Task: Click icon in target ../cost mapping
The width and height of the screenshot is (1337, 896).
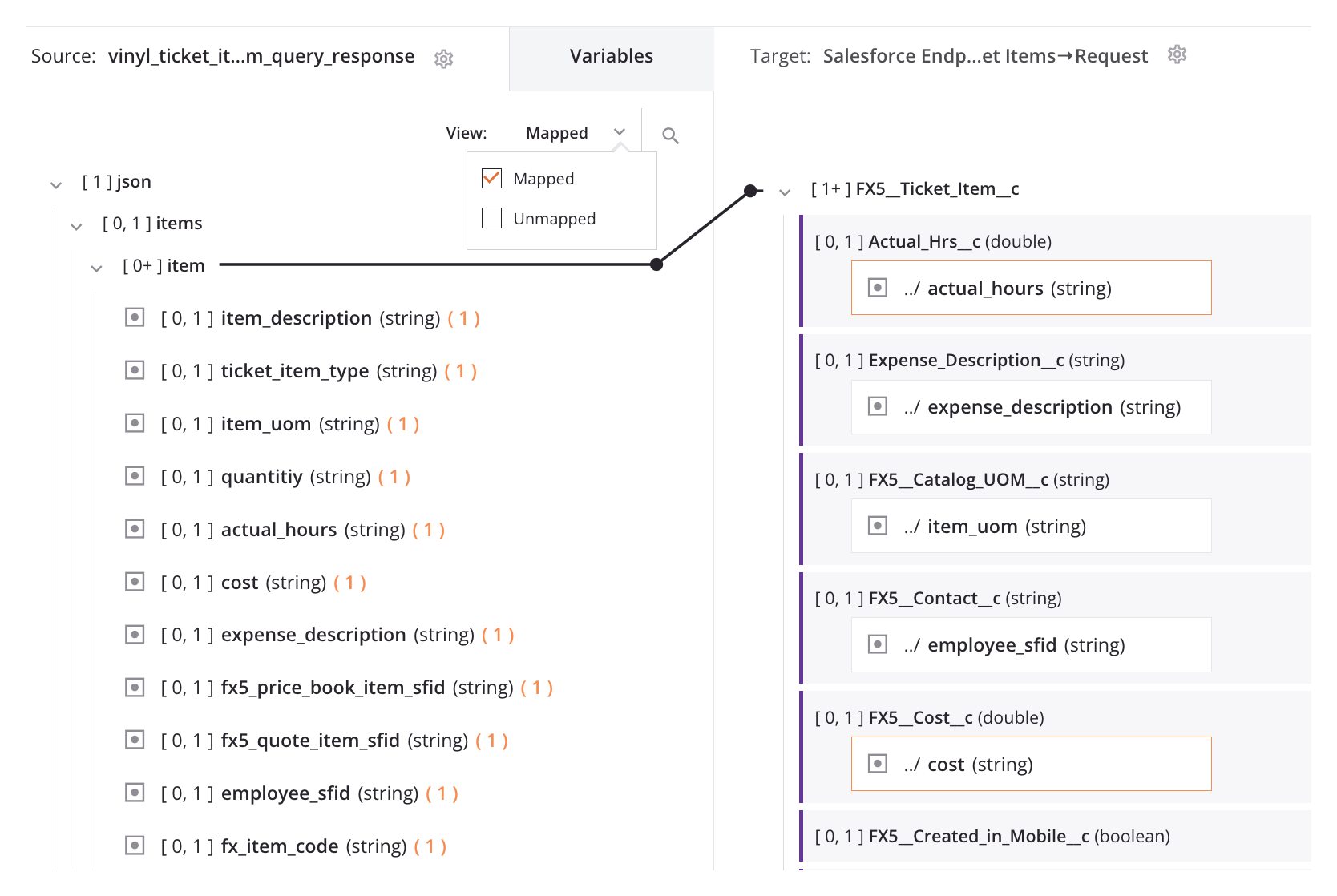Action: (x=878, y=765)
